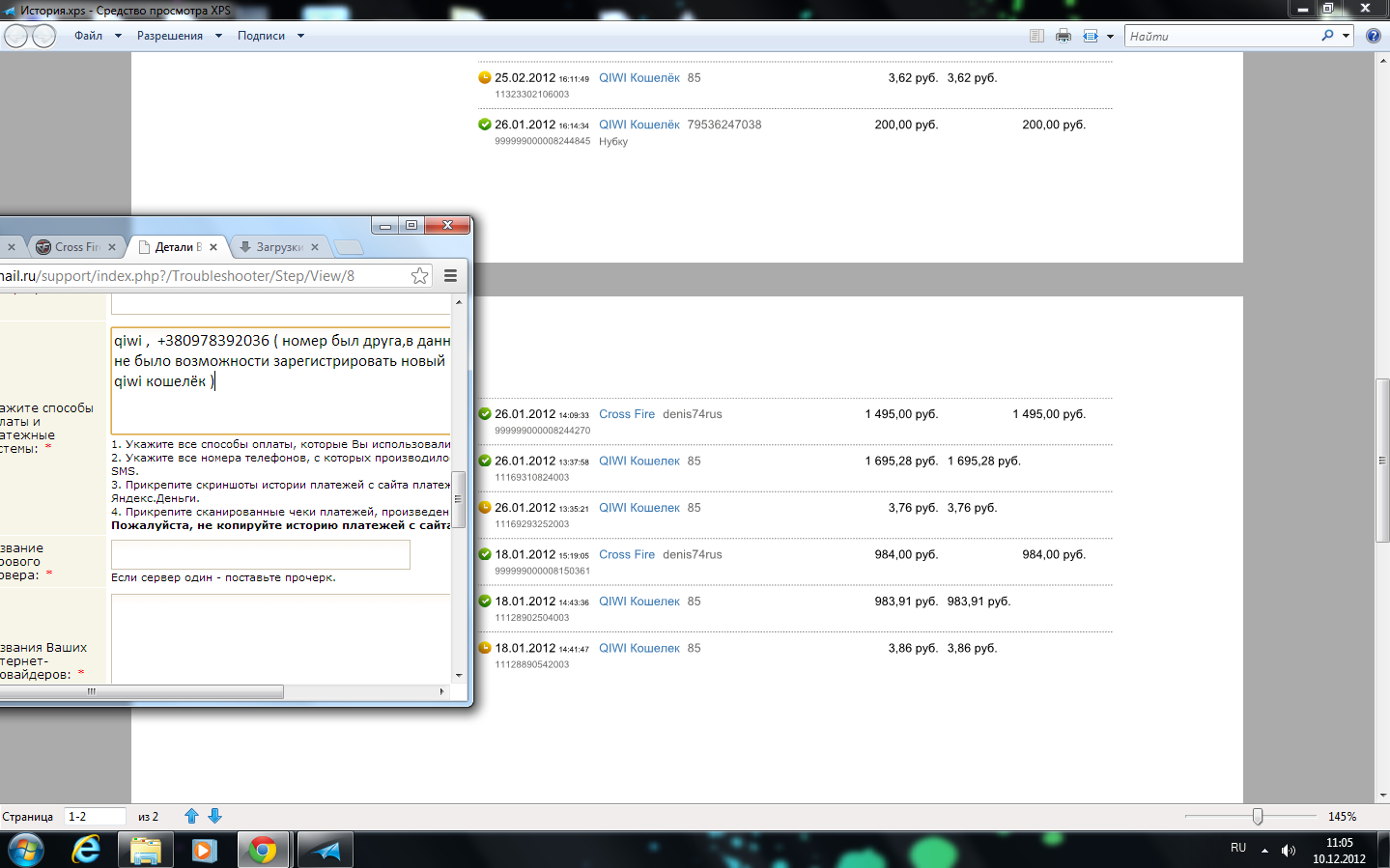
Task: Open a new tab in Chrome
Action: (x=349, y=247)
